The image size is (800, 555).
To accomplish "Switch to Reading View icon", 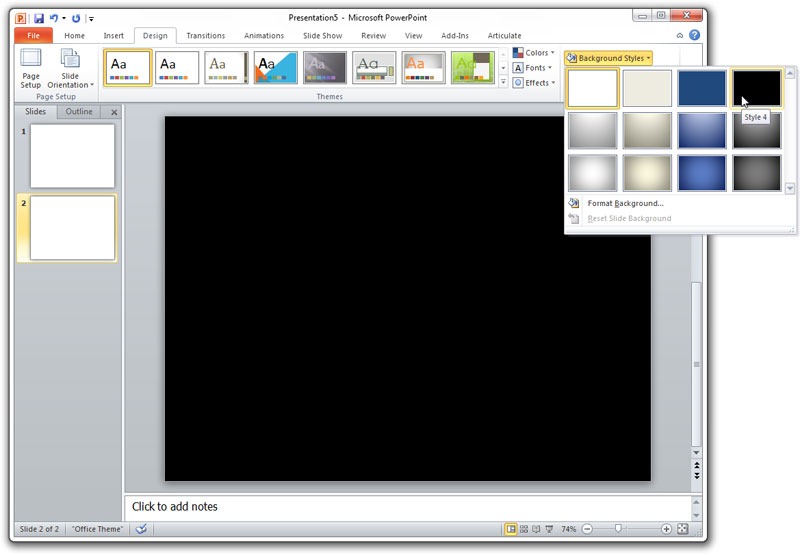I will coord(536,529).
